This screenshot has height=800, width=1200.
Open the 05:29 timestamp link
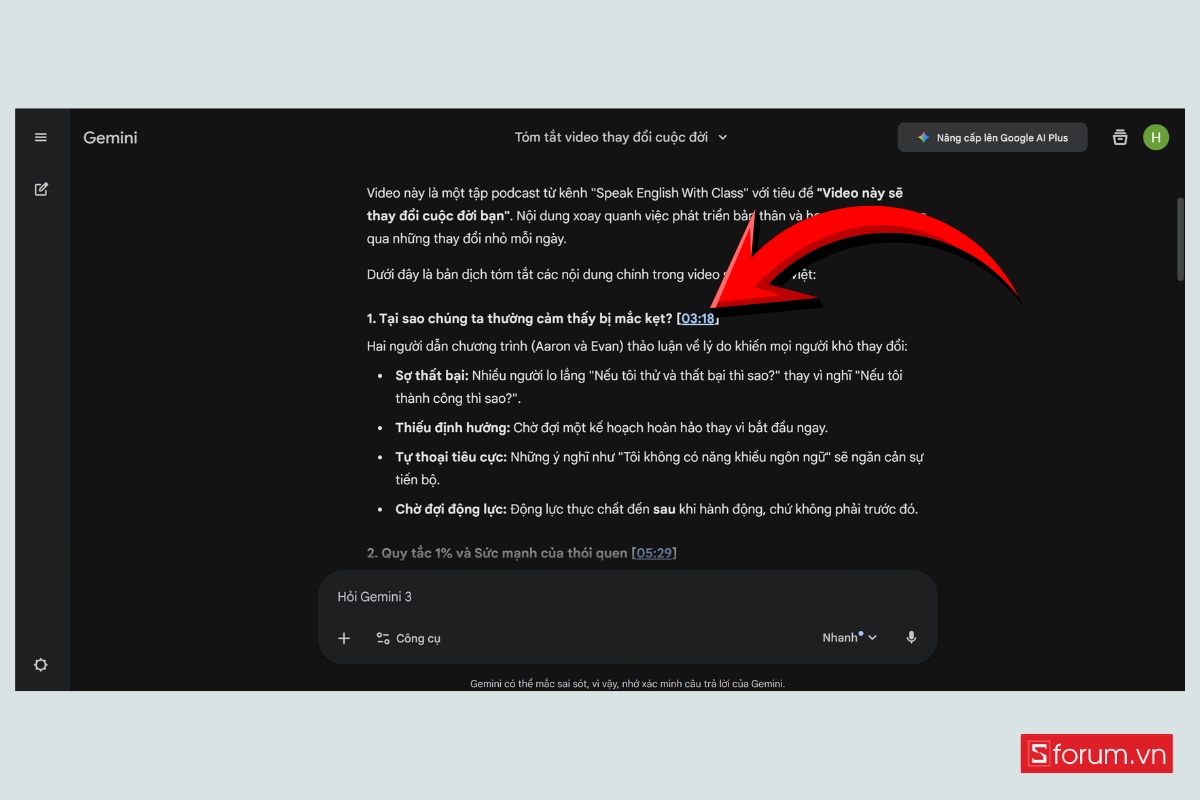tap(654, 553)
